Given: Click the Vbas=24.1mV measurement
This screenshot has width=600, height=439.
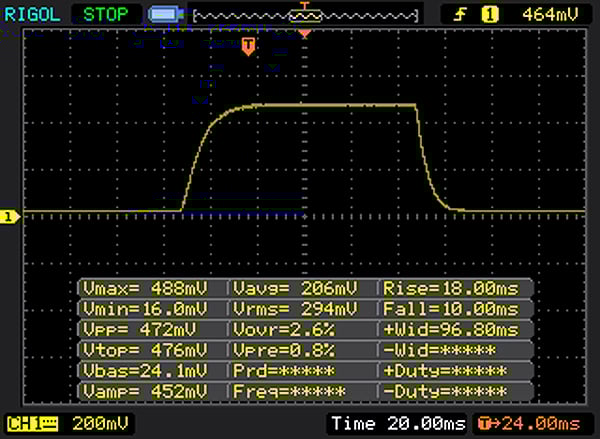Looking at the screenshot, I should (145, 371).
